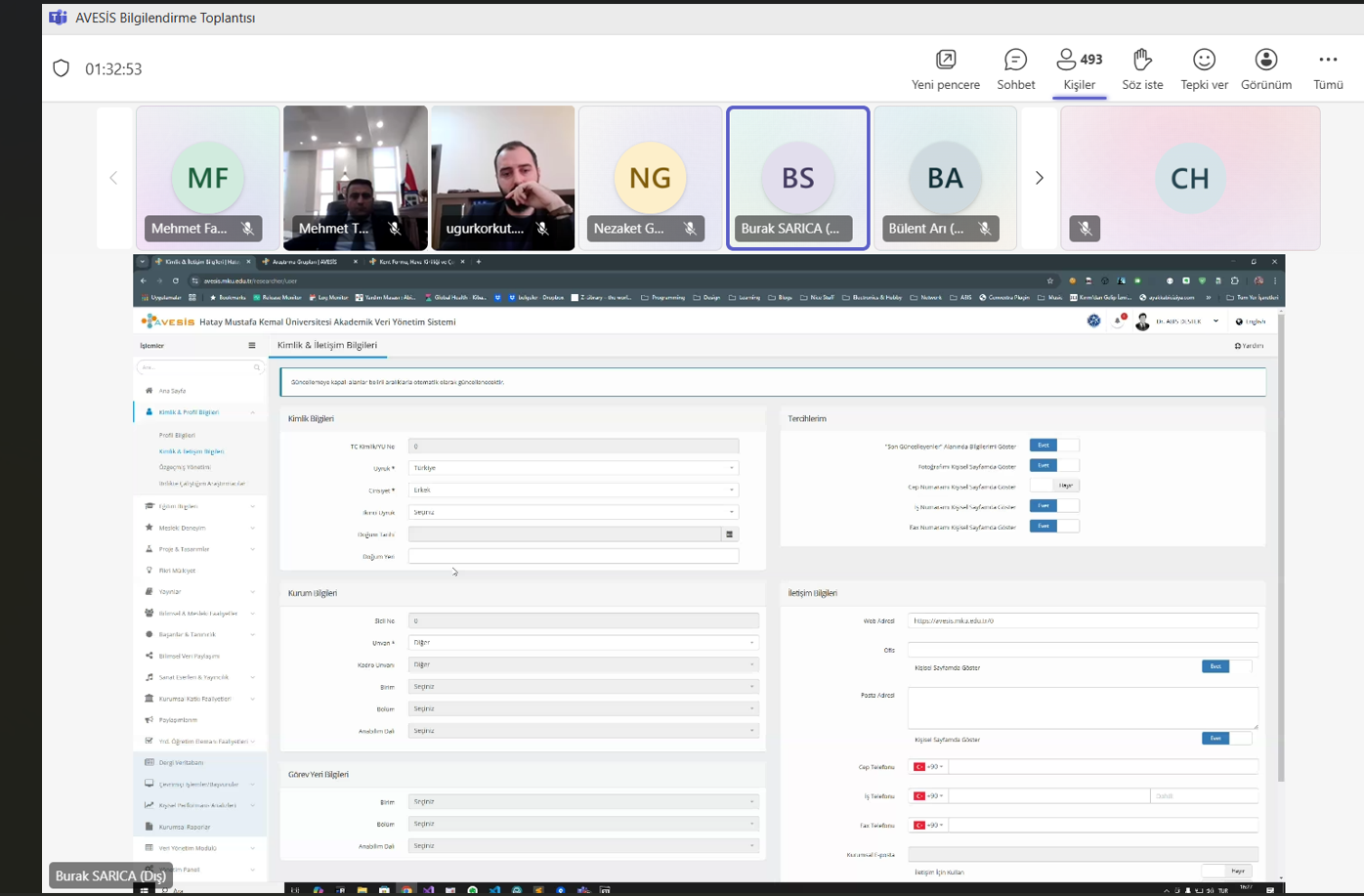Click the Yardım help link
The width and height of the screenshot is (1364, 896).
point(1249,346)
